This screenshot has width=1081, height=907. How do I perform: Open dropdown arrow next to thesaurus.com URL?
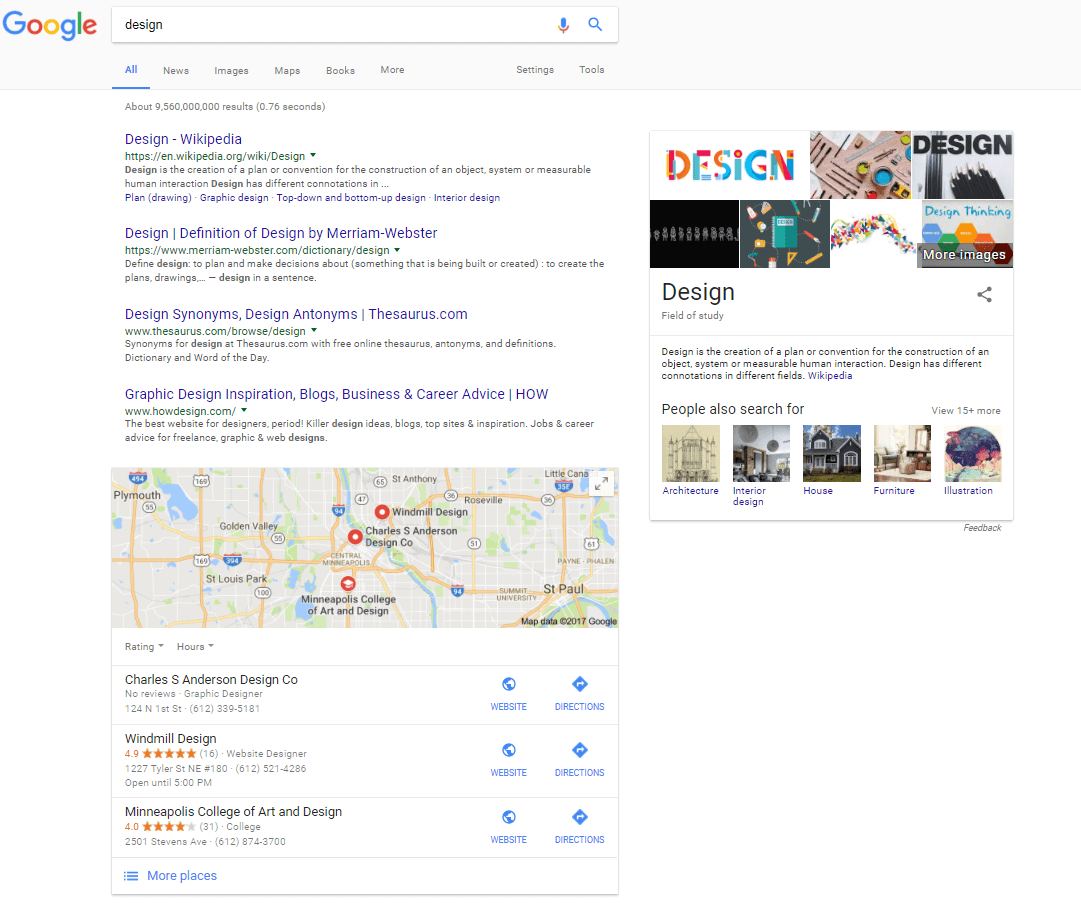coord(314,330)
